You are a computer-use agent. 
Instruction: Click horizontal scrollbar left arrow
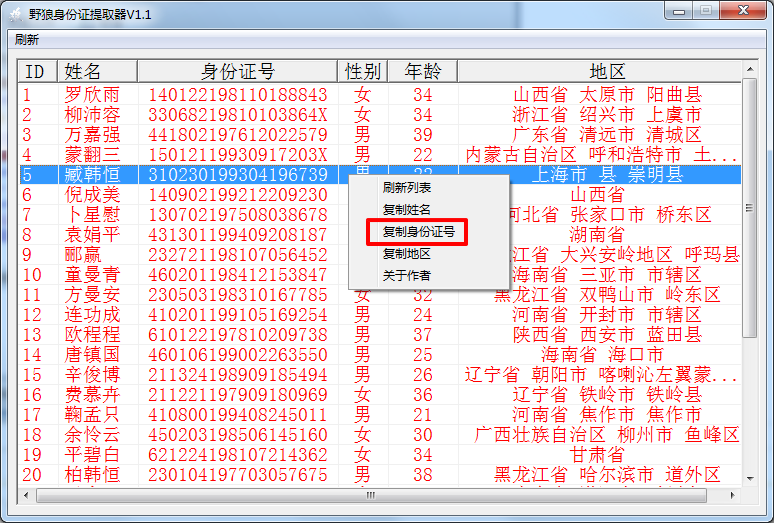[26, 495]
